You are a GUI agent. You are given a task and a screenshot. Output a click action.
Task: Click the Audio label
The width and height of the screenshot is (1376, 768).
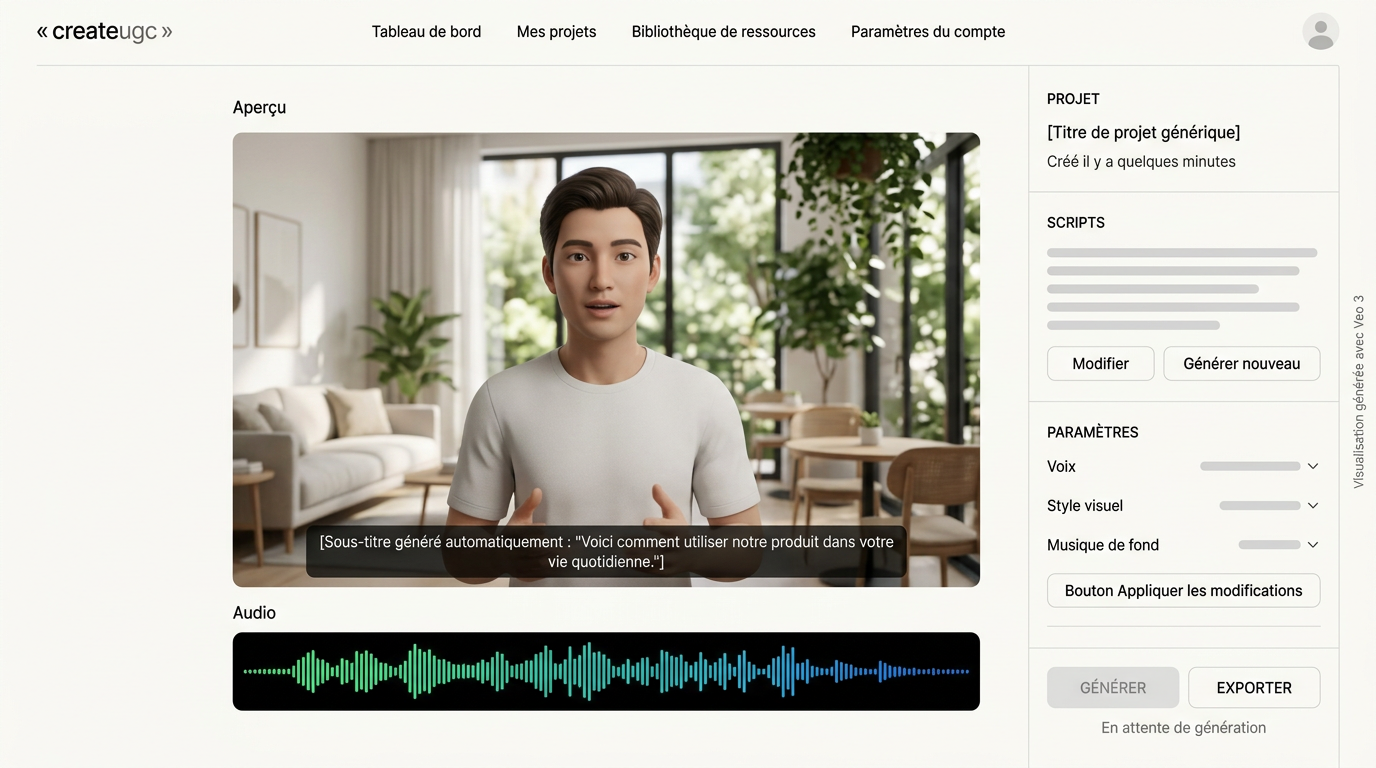point(254,613)
